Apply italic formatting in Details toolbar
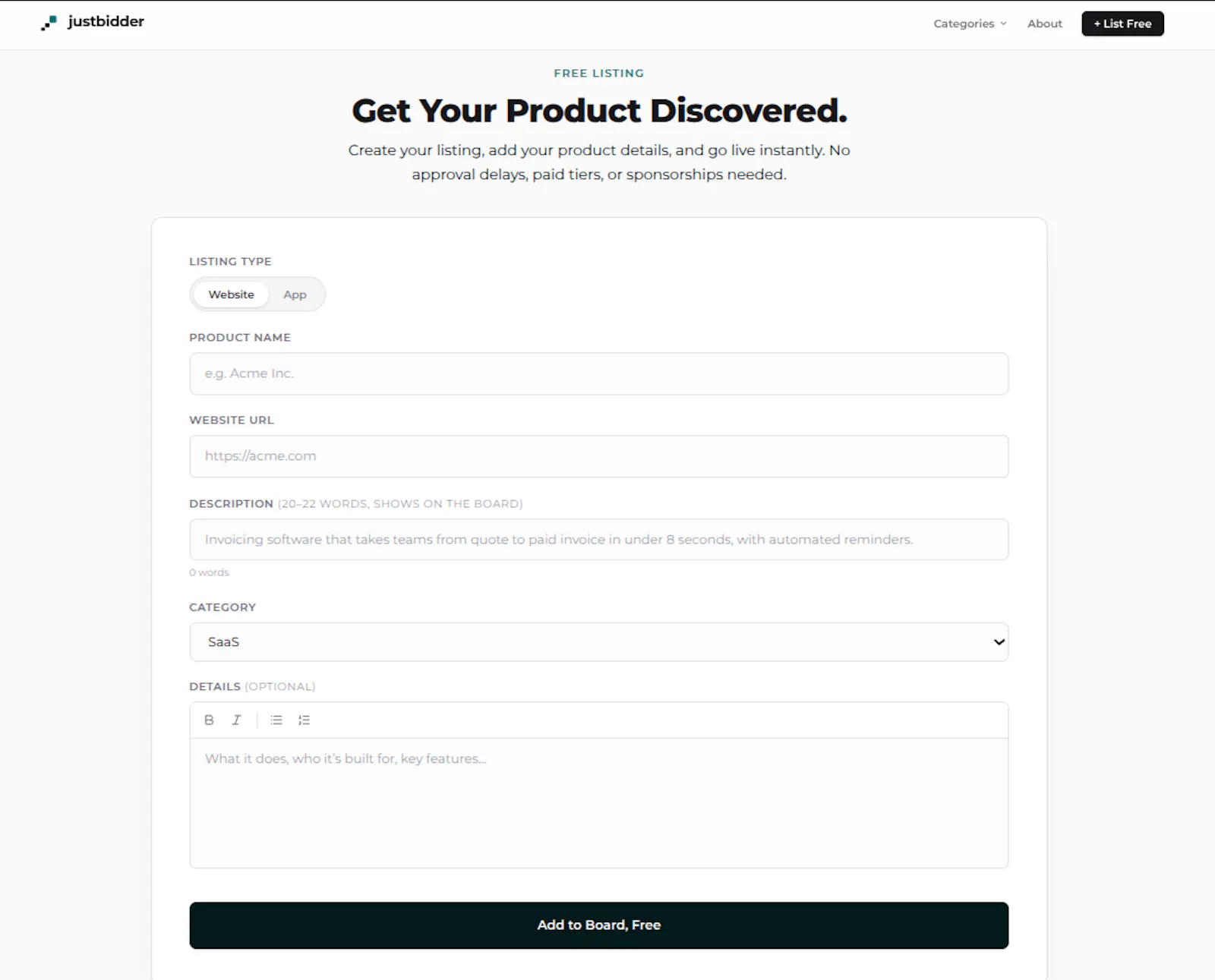Viewport: 1215px width, 980px height. click(x=236, y=720)
